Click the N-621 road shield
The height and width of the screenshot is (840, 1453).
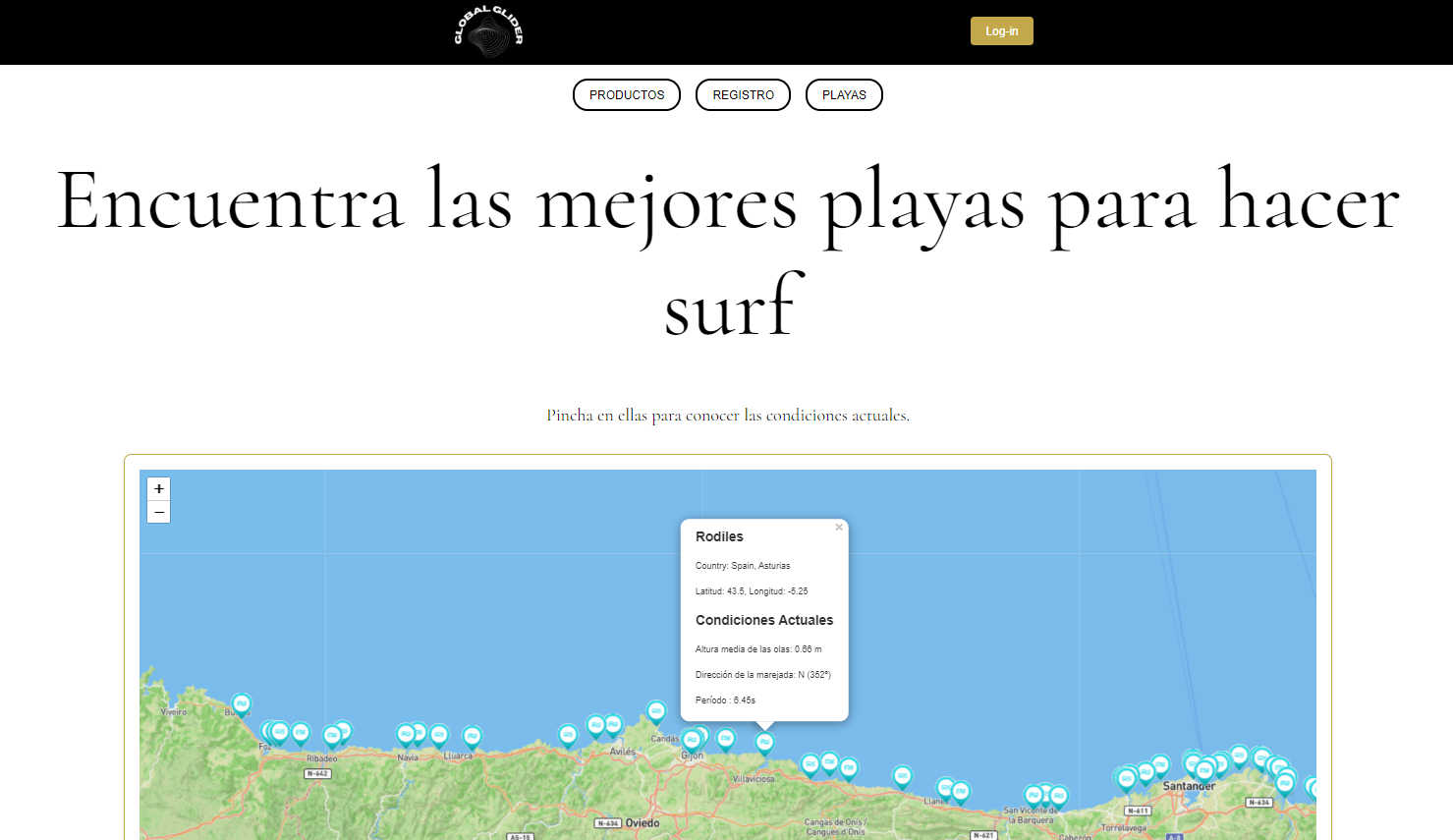(983, 835)
